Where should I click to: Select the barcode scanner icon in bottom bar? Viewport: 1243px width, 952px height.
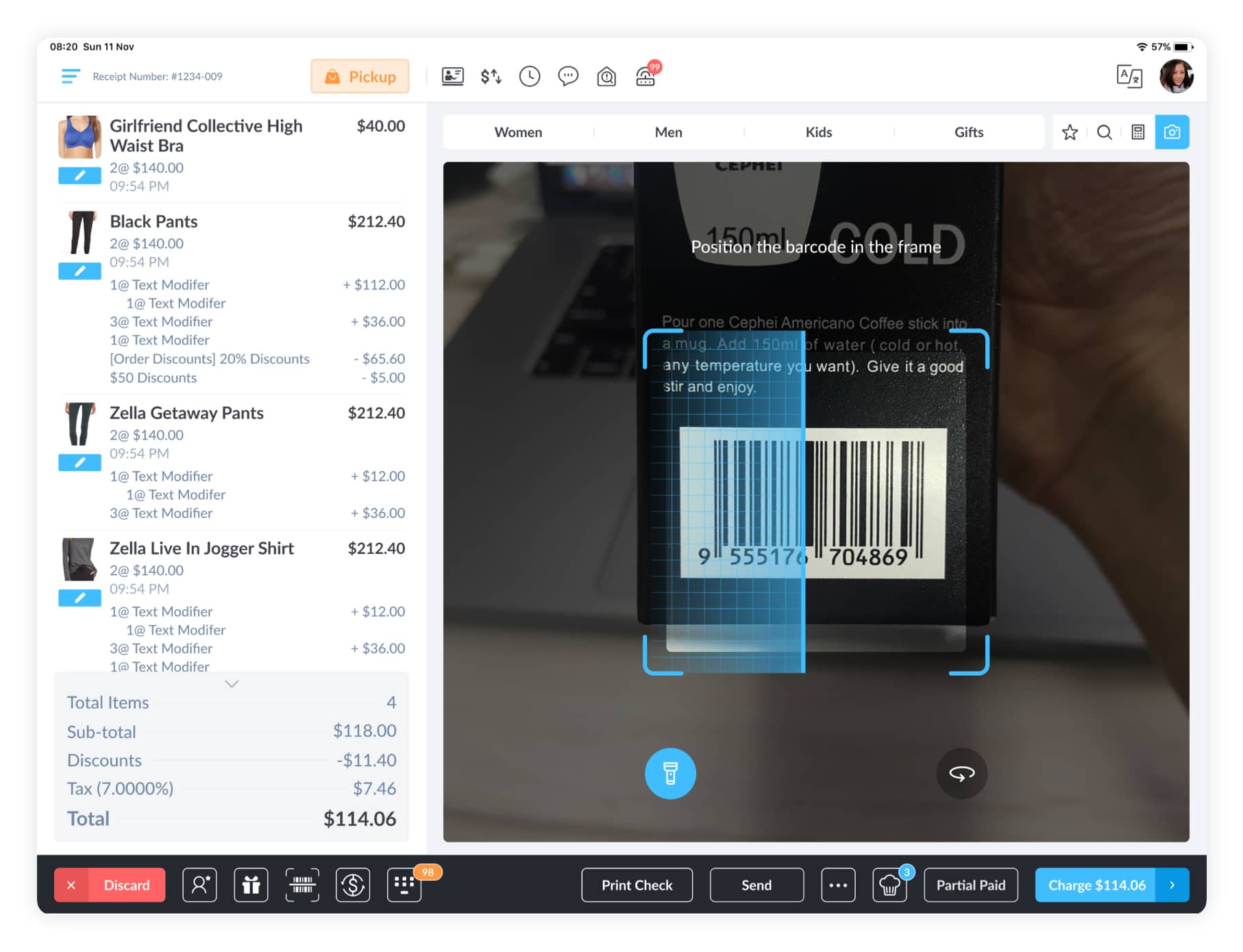pyautogui.click(x=301, y=885)
